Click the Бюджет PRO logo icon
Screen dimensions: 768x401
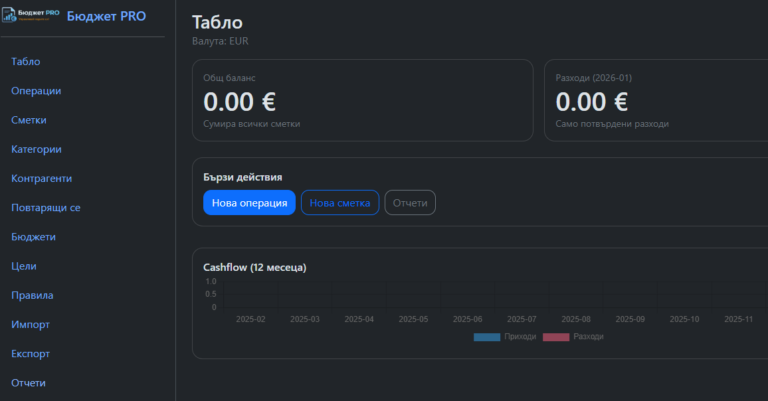click(31, 16)
